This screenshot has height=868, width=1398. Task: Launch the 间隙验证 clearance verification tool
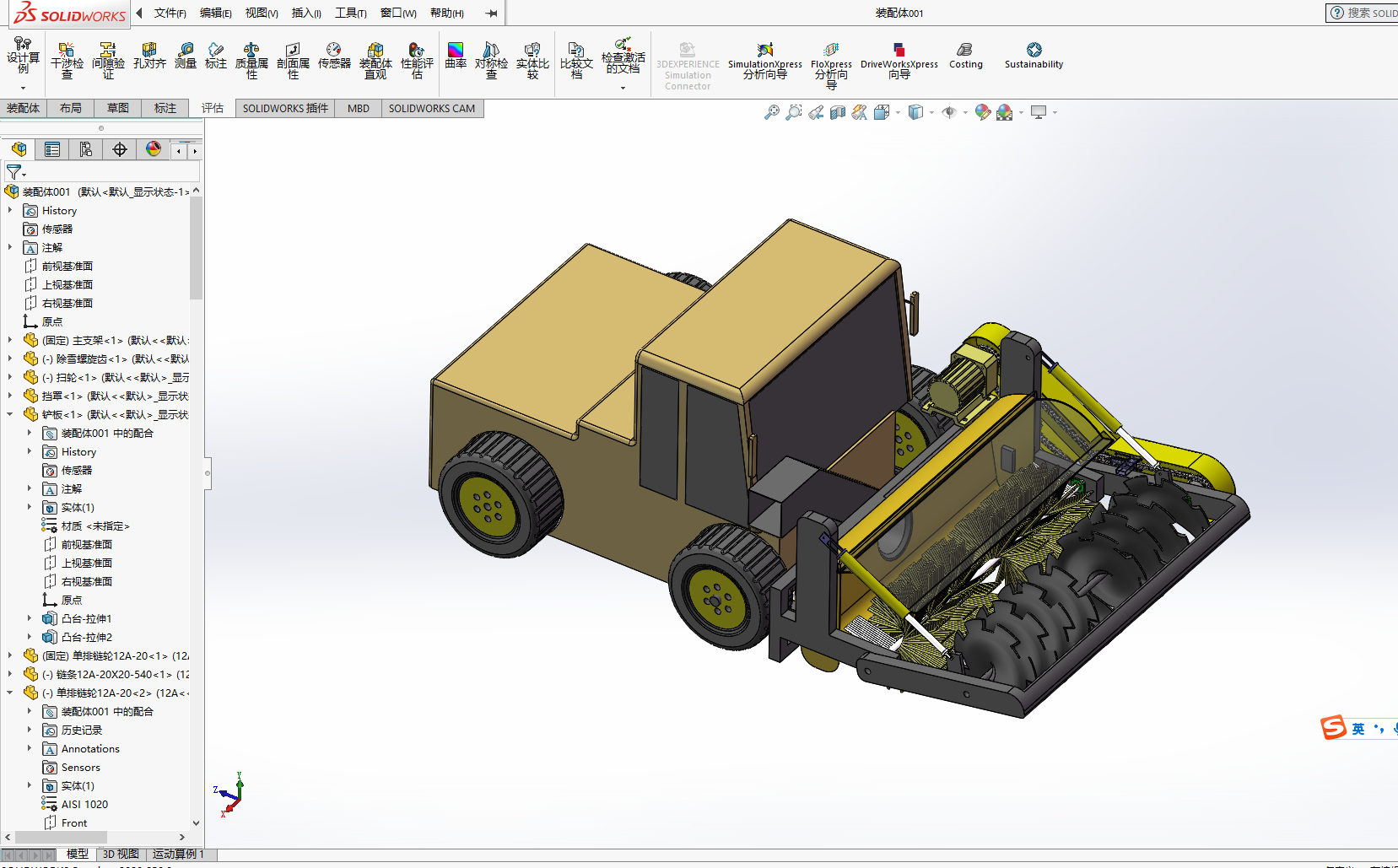click(108, 61)
